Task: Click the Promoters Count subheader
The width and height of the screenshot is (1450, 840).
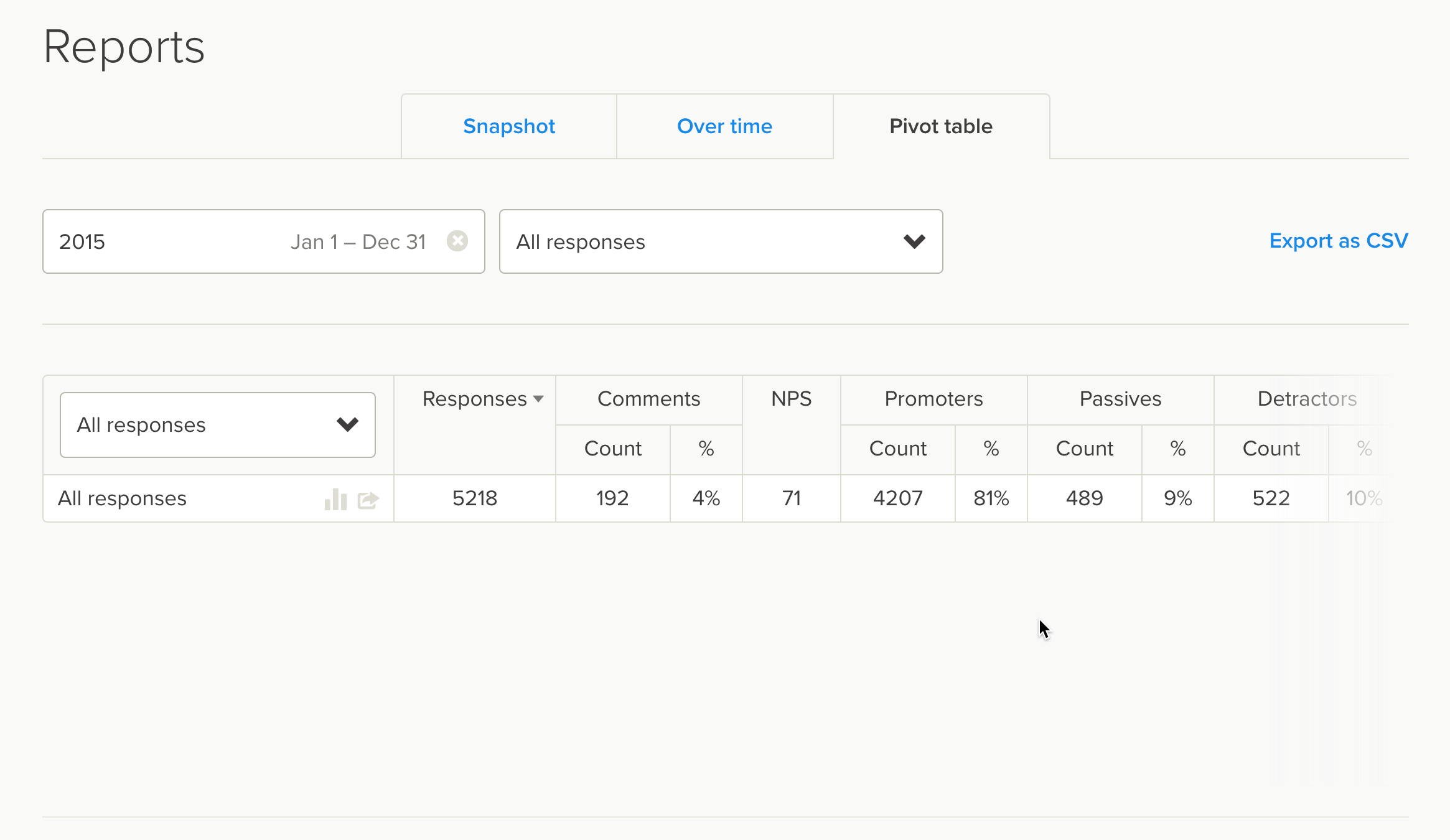Action: [x=897, y=449]
